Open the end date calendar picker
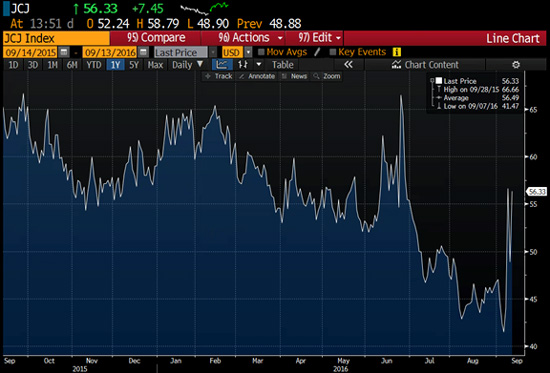Image resolution: width=550 pixels, height=373 pixels. [x=143, y=52]
